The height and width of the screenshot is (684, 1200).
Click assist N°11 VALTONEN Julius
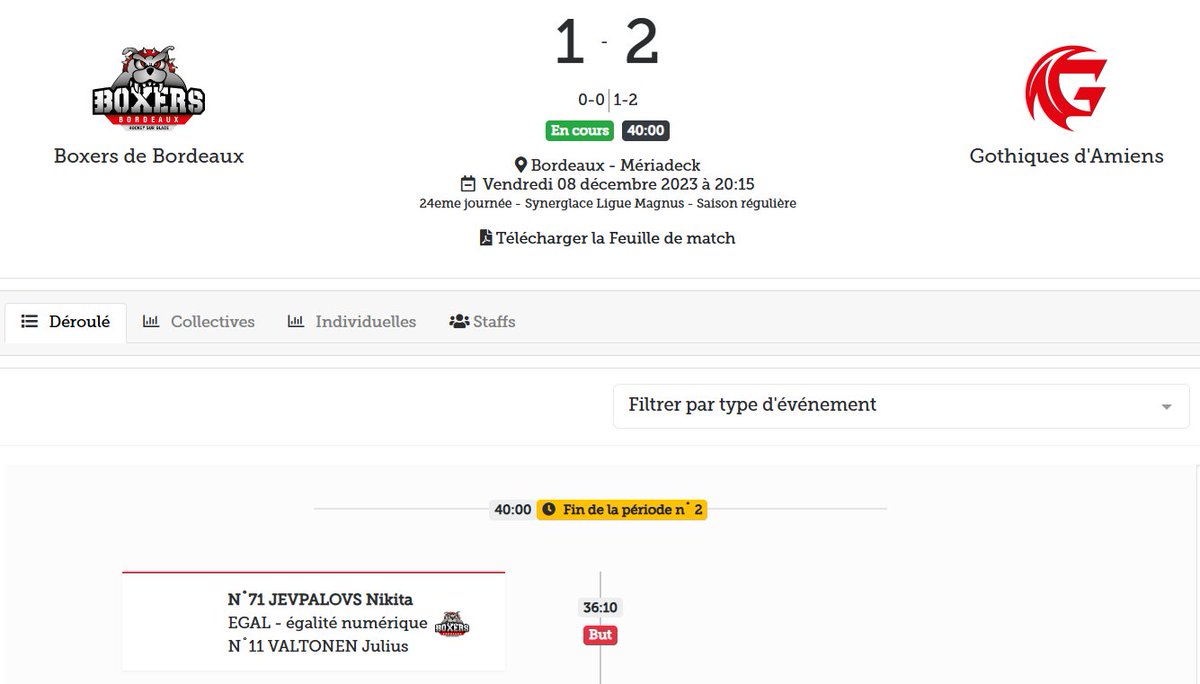pos(318,646)
